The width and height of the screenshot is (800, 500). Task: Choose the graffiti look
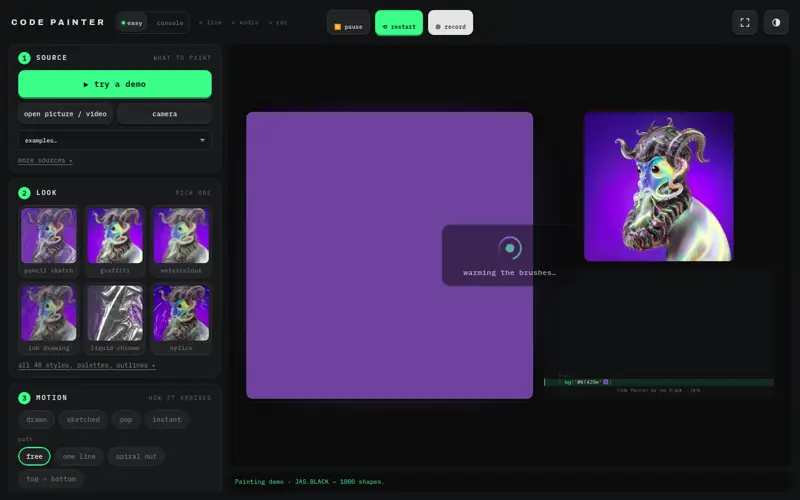115,241
